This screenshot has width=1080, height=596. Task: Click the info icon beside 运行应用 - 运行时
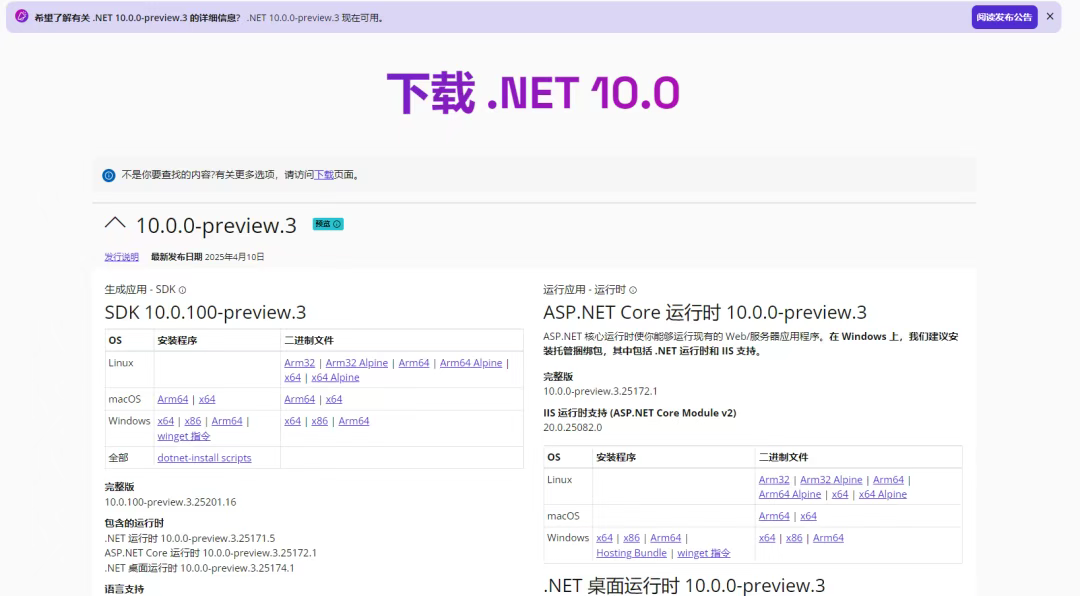(633, 290)
